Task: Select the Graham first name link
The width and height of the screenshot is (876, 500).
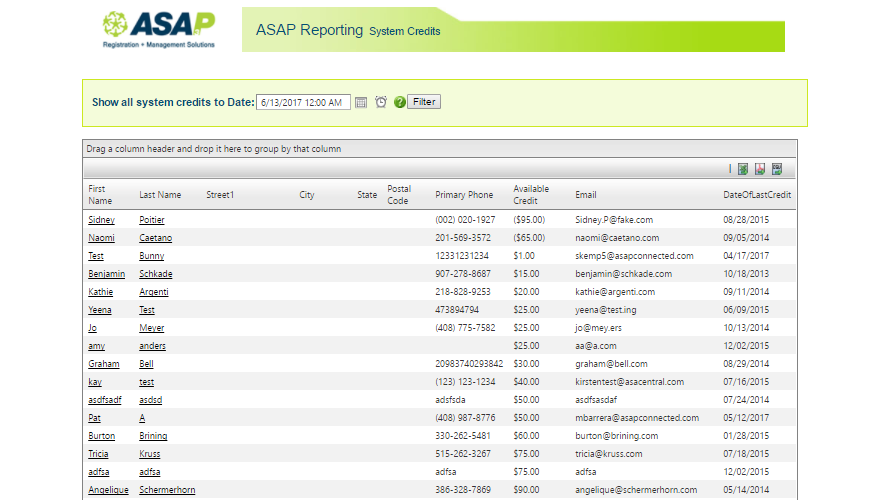Action: 103,364
